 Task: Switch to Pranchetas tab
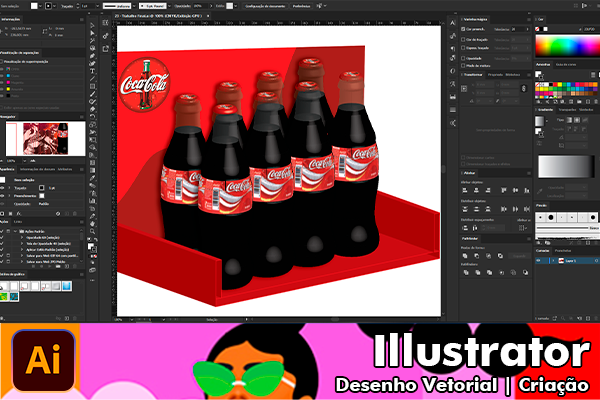click(x=563, y=251)
